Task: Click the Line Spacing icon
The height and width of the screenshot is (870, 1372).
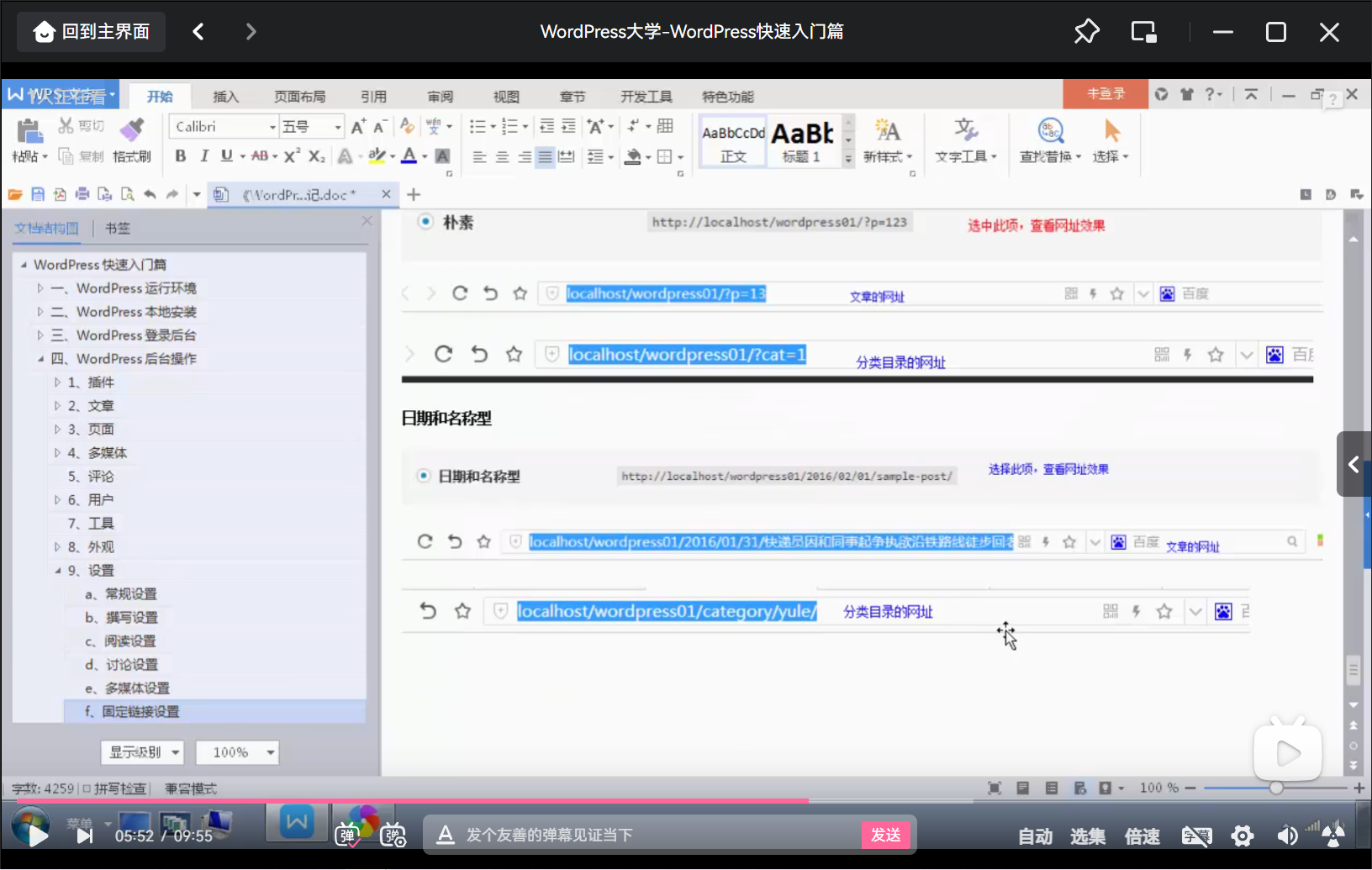Action: pyautogui.click(x=595, y=156)
